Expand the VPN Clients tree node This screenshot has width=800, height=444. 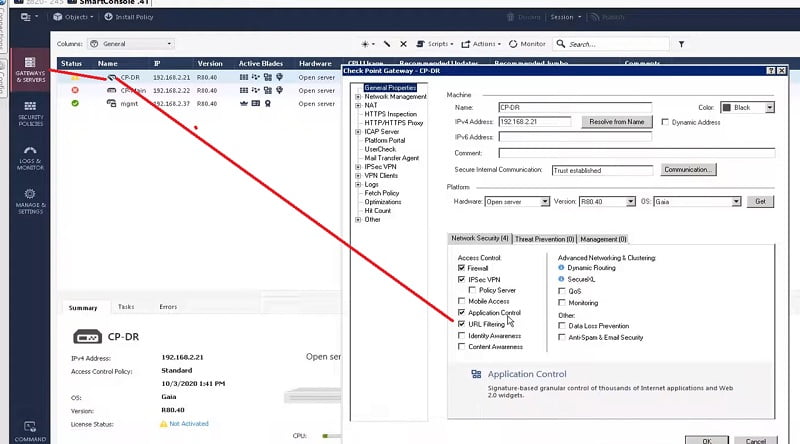point(358,176)
